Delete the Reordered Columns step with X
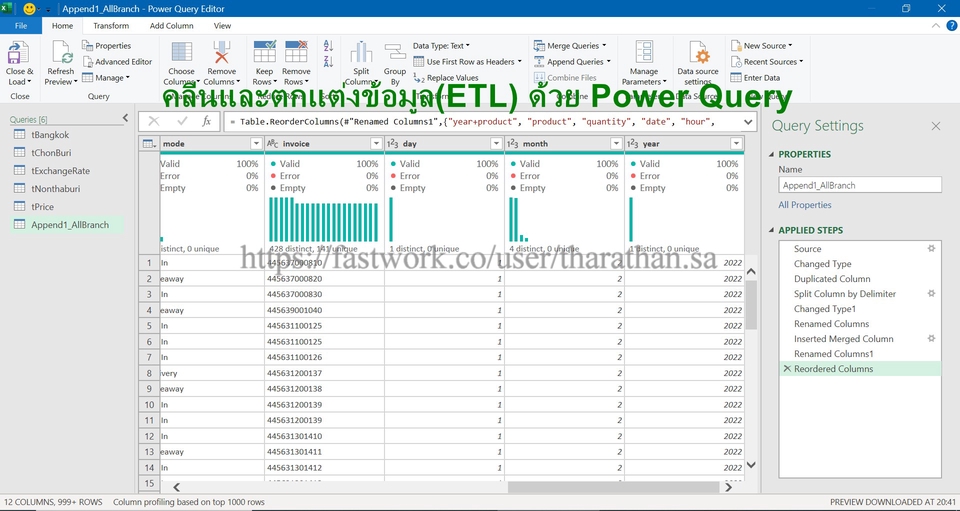The image size is (960, 511). click(x=786, y=369)
